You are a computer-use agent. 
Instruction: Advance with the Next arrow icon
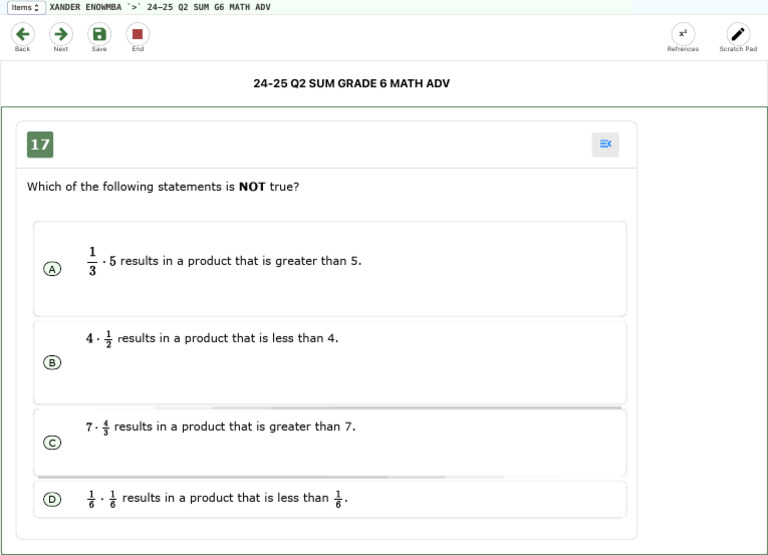pos(61,34)
